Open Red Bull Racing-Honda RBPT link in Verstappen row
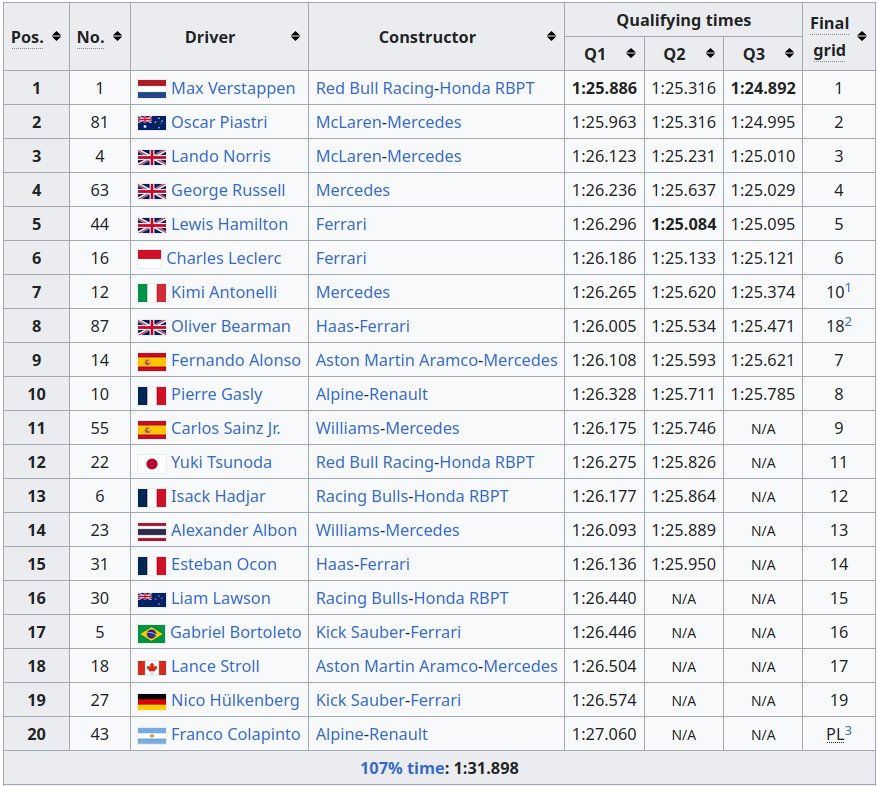This screenshot has width=878, height=786. pos(425,88)
